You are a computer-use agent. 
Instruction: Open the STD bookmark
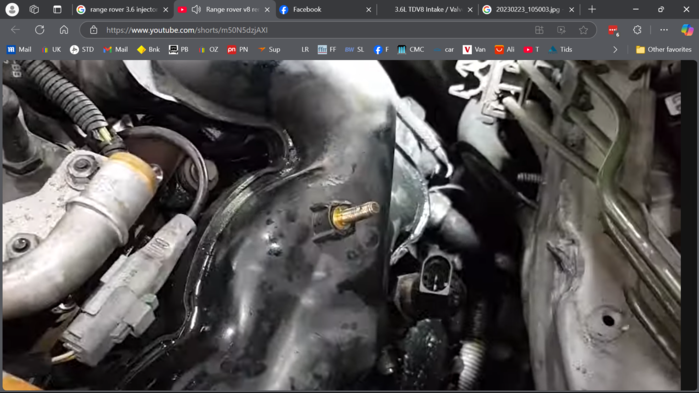point(82,49)
